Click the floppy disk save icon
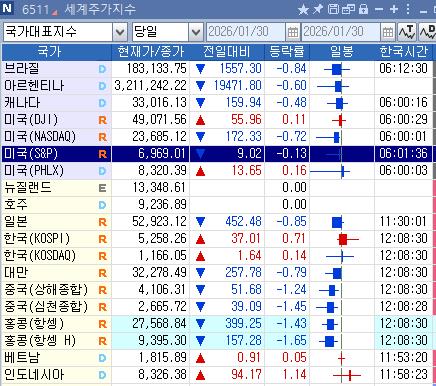436x386 pixels. [x=333, y=9]
